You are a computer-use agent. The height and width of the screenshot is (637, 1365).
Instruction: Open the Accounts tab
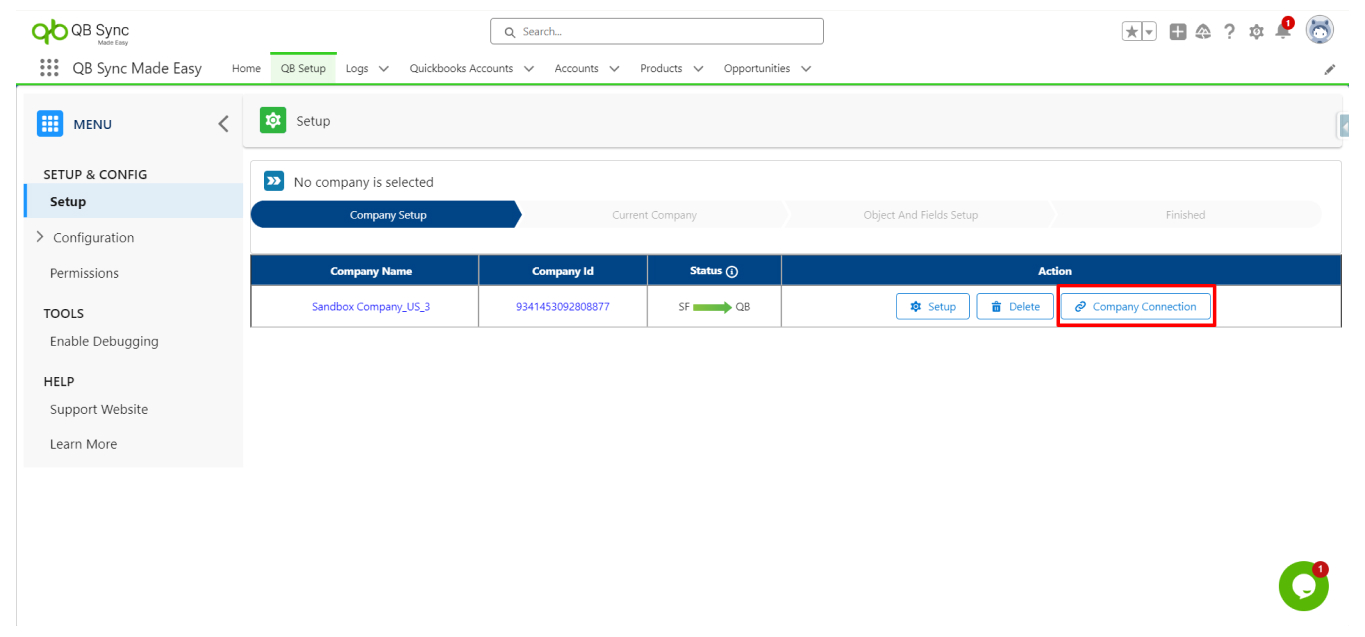coord(577,69)
